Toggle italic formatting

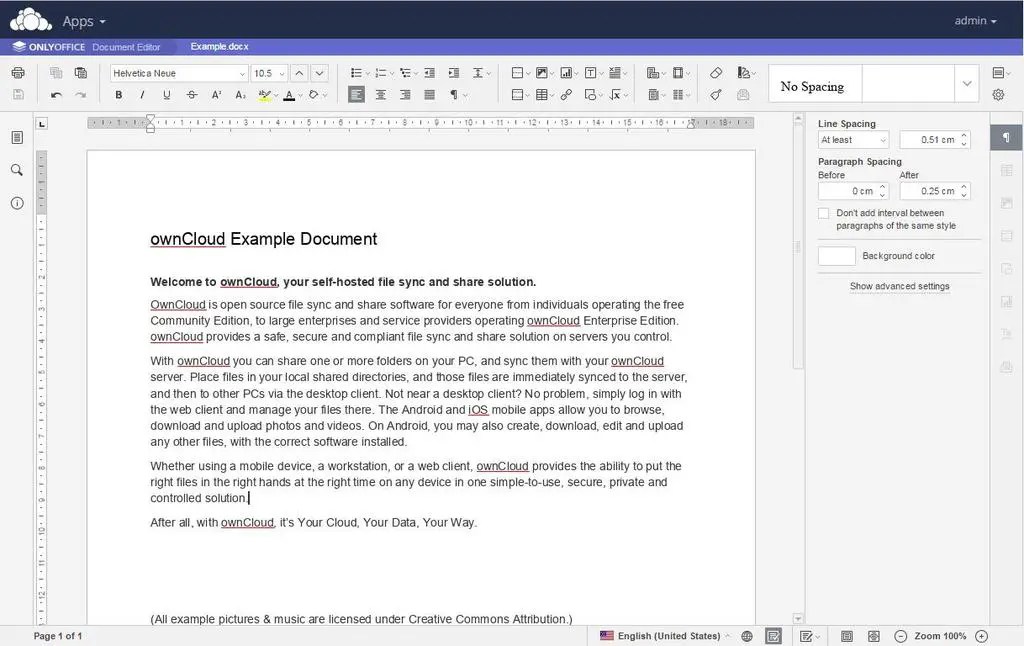point(142,95)
